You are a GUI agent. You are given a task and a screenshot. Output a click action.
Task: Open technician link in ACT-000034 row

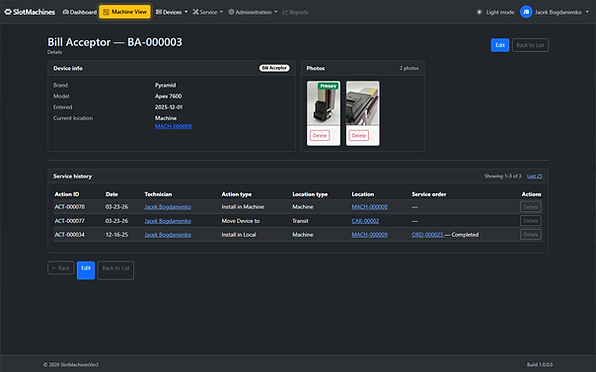[168, 235]
